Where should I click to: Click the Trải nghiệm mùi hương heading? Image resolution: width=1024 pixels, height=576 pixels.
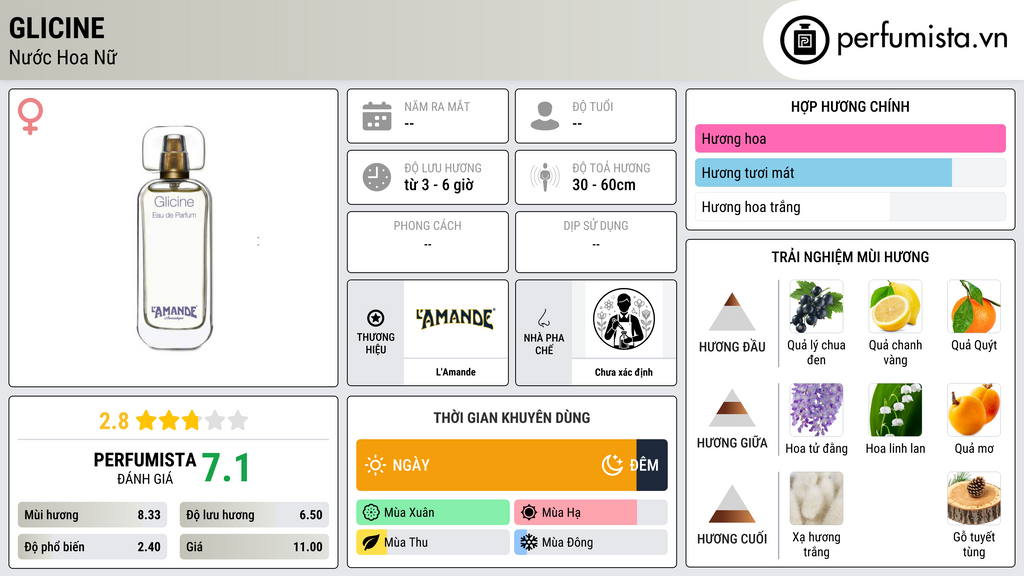pos(850,257)
